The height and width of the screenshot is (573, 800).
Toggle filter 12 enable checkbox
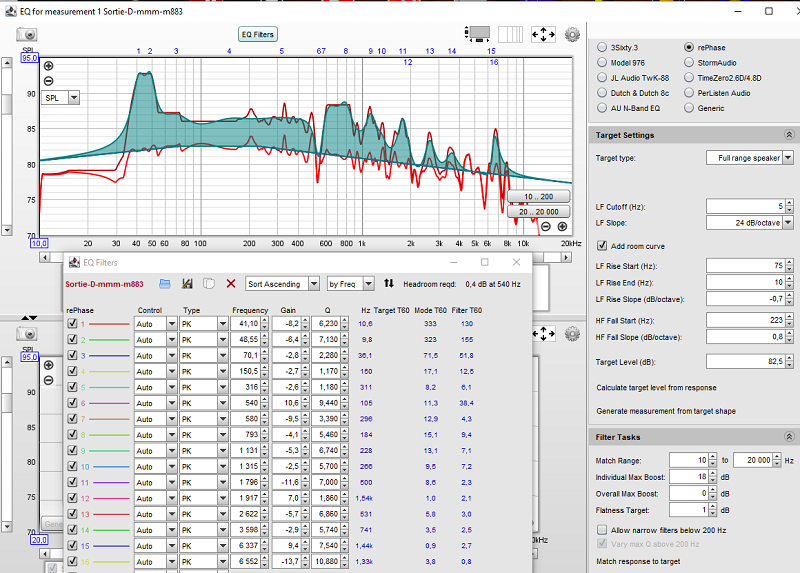tap(72, 498)
